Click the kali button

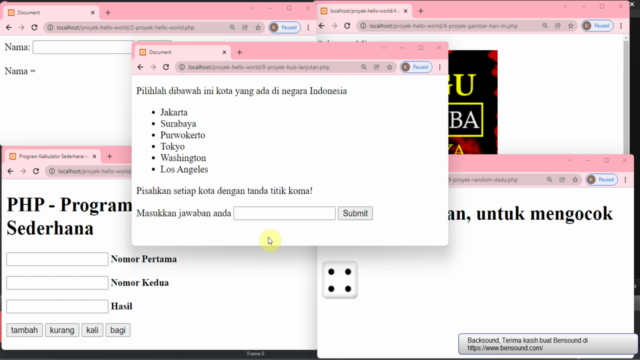click(x=92, y=330)
